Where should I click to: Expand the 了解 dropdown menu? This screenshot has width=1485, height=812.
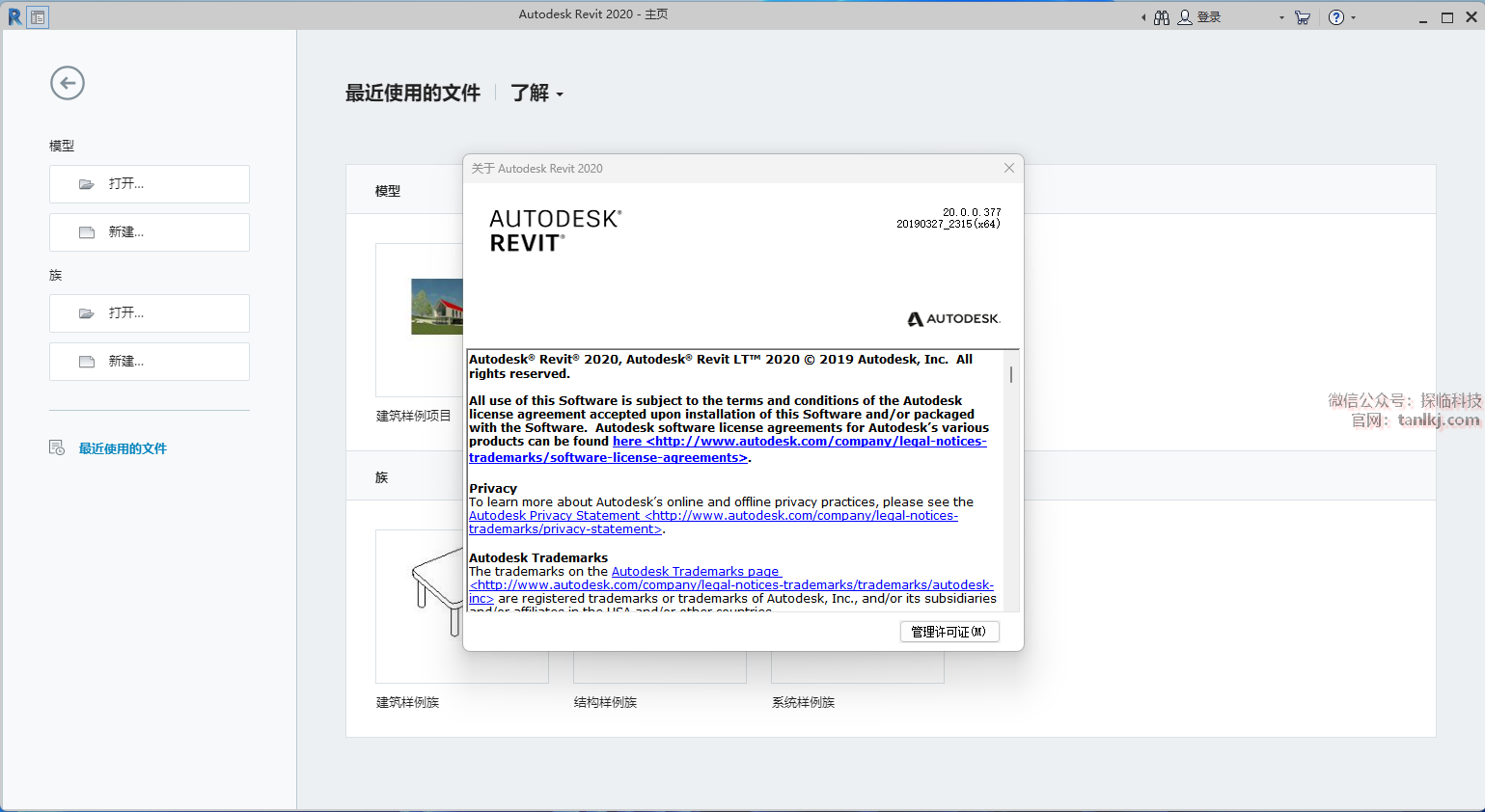pyautogui.click(x=536, y=94)
